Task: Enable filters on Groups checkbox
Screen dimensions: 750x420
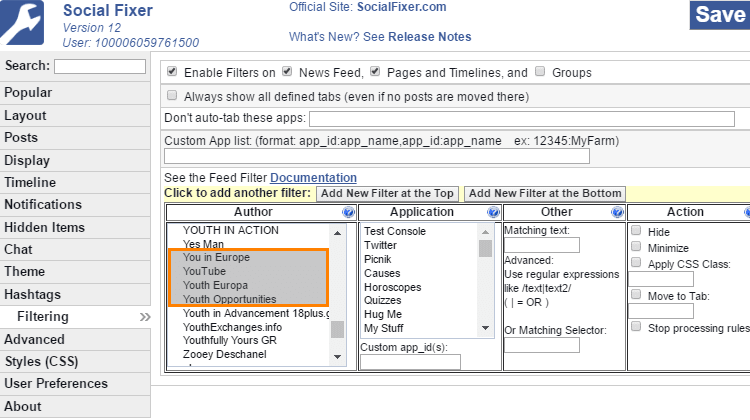Action: 540,71
